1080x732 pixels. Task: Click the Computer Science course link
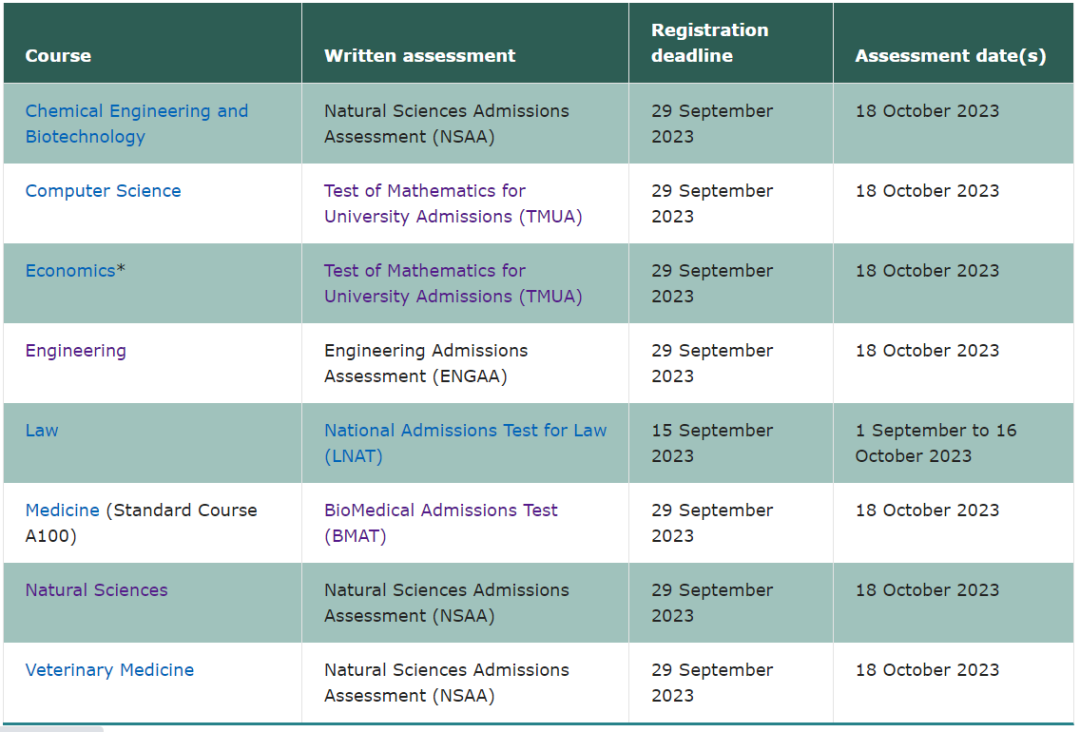click(103, 191)
